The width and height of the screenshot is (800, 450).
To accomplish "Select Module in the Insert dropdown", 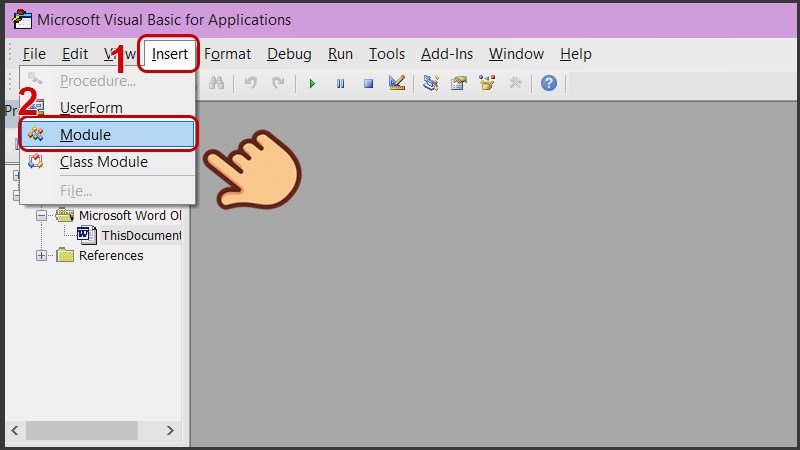I will pos(107,135).
